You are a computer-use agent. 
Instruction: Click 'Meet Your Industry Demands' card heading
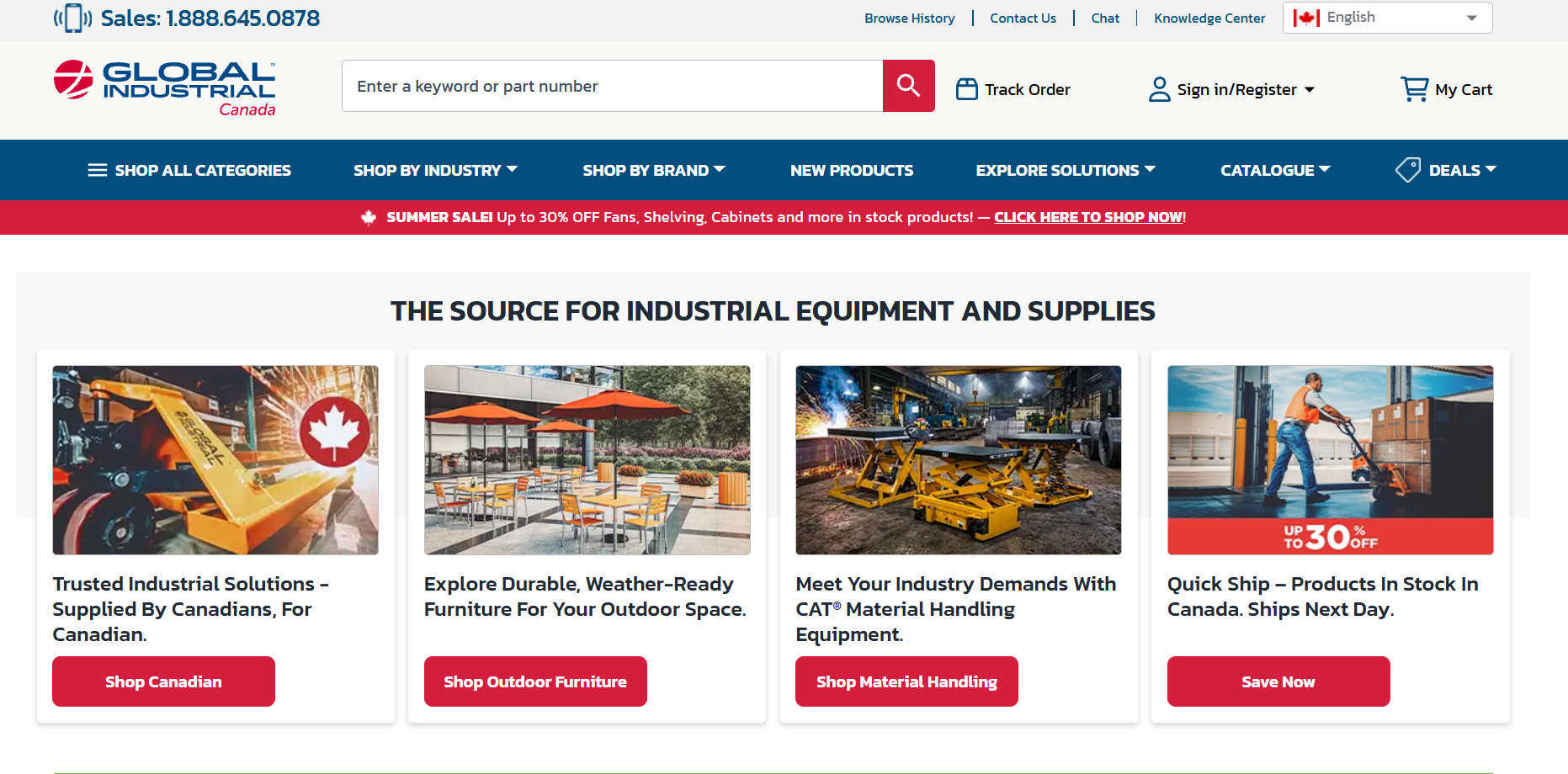tap(956, 609)
